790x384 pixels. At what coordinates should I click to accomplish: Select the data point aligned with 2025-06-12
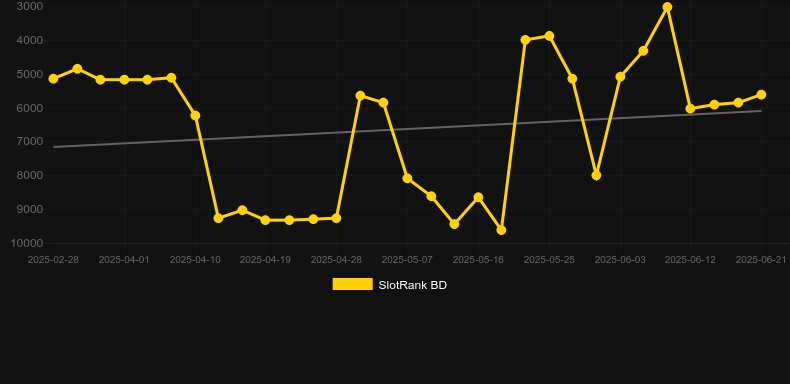coord(690,108)
